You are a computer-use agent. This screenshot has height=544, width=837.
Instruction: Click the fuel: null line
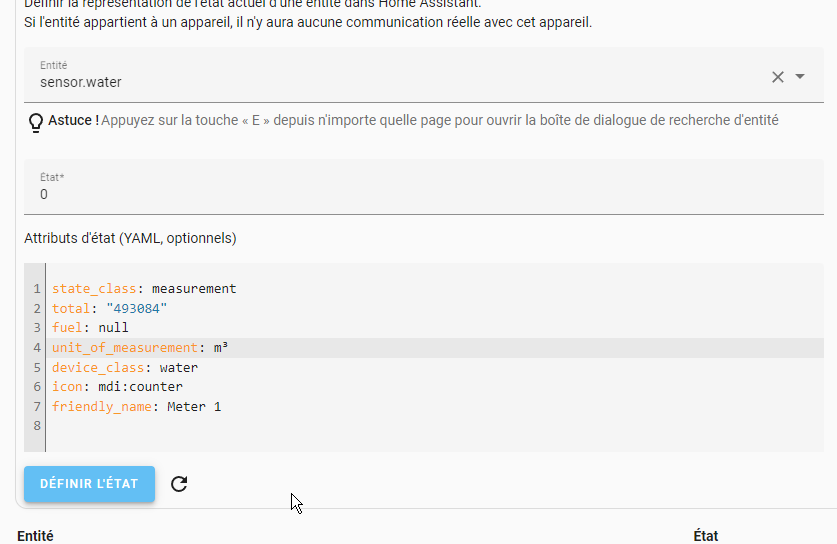[90, 328]
